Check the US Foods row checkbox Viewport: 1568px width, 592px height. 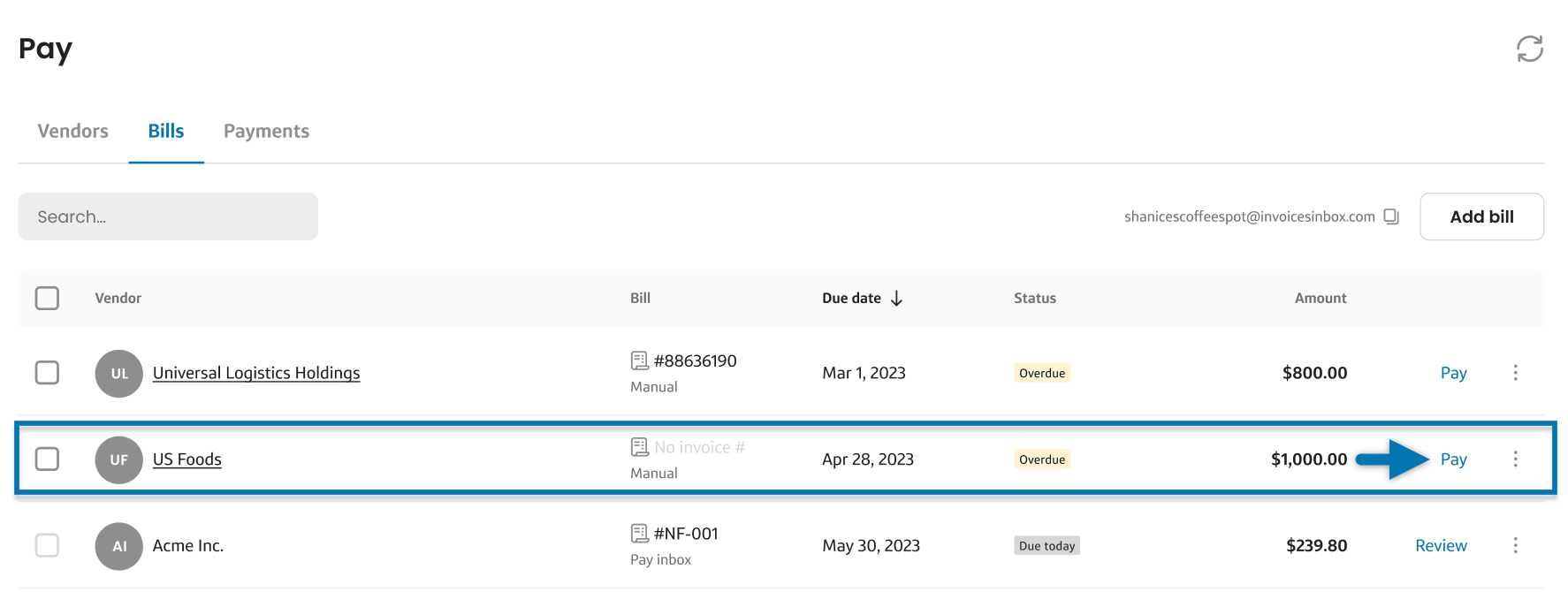(47, 459)
